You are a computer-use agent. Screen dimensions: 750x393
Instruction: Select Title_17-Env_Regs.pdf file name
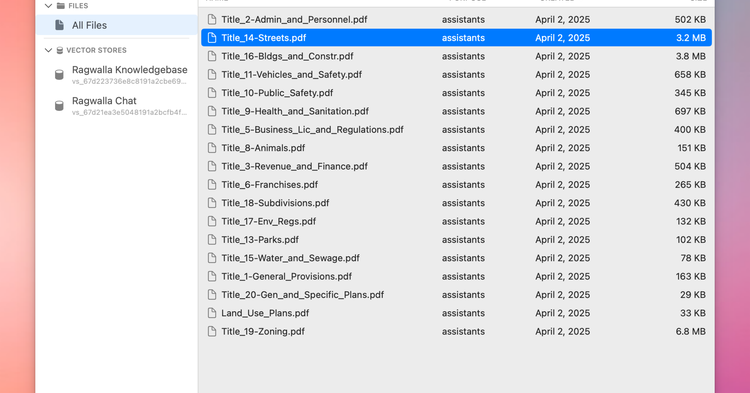tap(268, 221)
